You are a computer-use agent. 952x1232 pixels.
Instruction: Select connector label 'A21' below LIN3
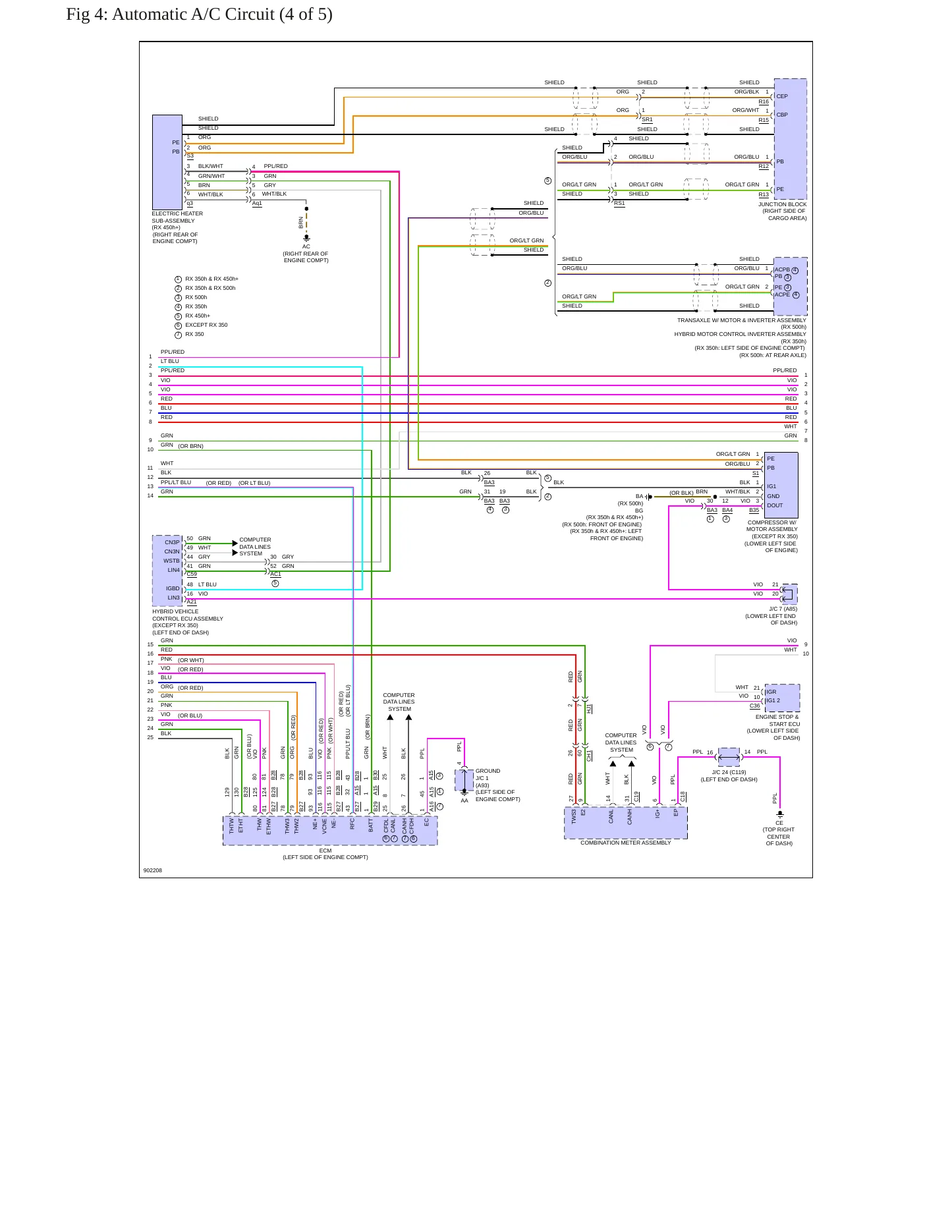coord(192,602)
